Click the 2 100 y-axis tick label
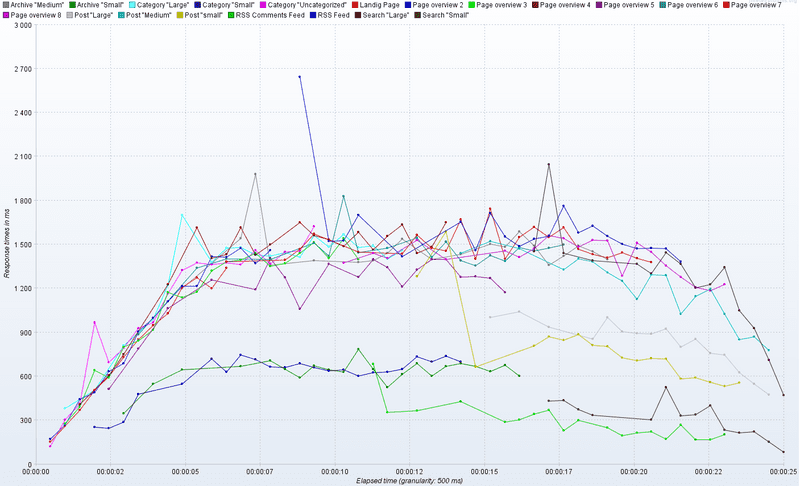 (x=22, y=157)
